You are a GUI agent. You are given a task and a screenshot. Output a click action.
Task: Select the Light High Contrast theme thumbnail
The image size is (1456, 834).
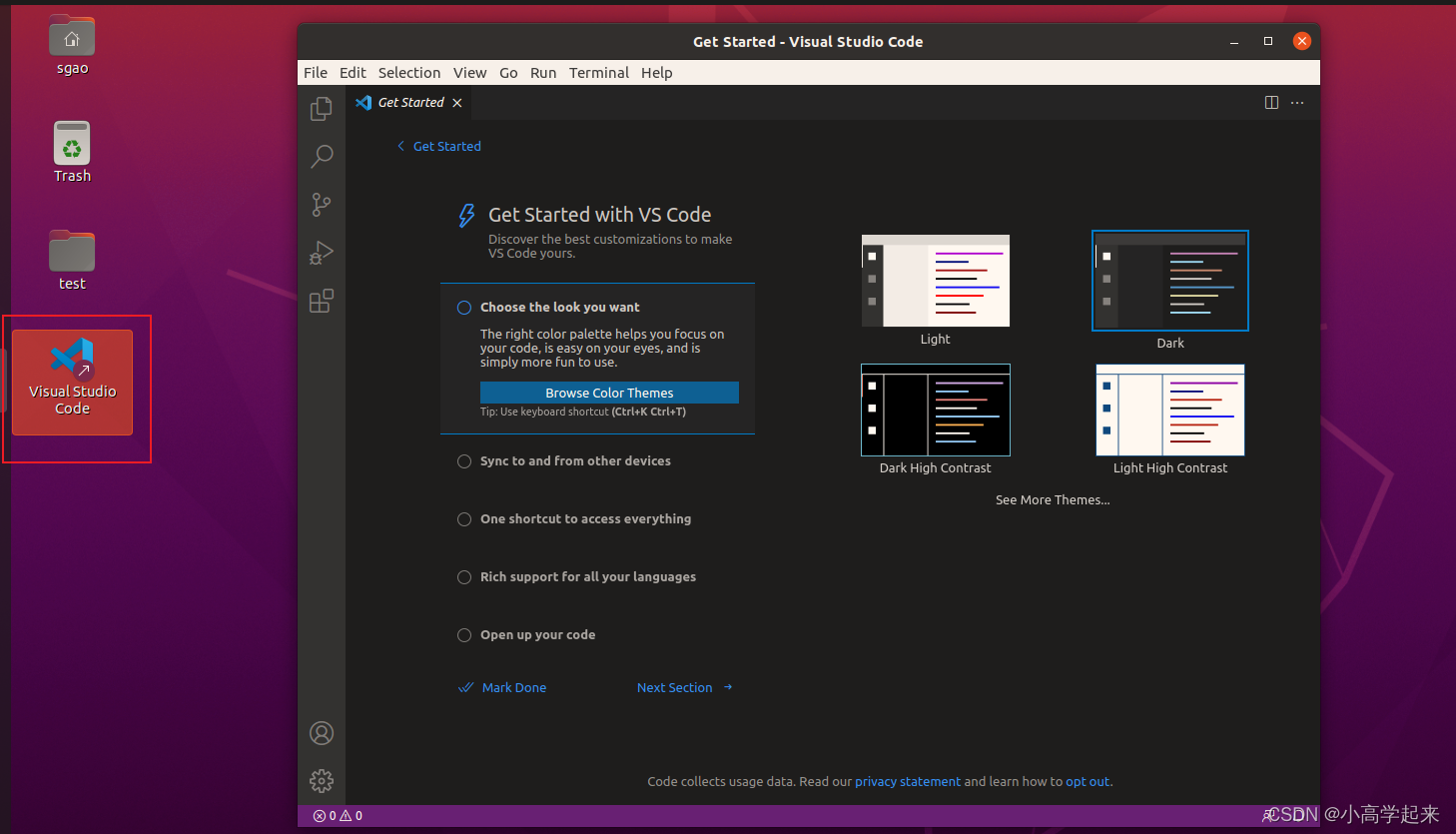pyautogui.click(x=1170, y=410)
